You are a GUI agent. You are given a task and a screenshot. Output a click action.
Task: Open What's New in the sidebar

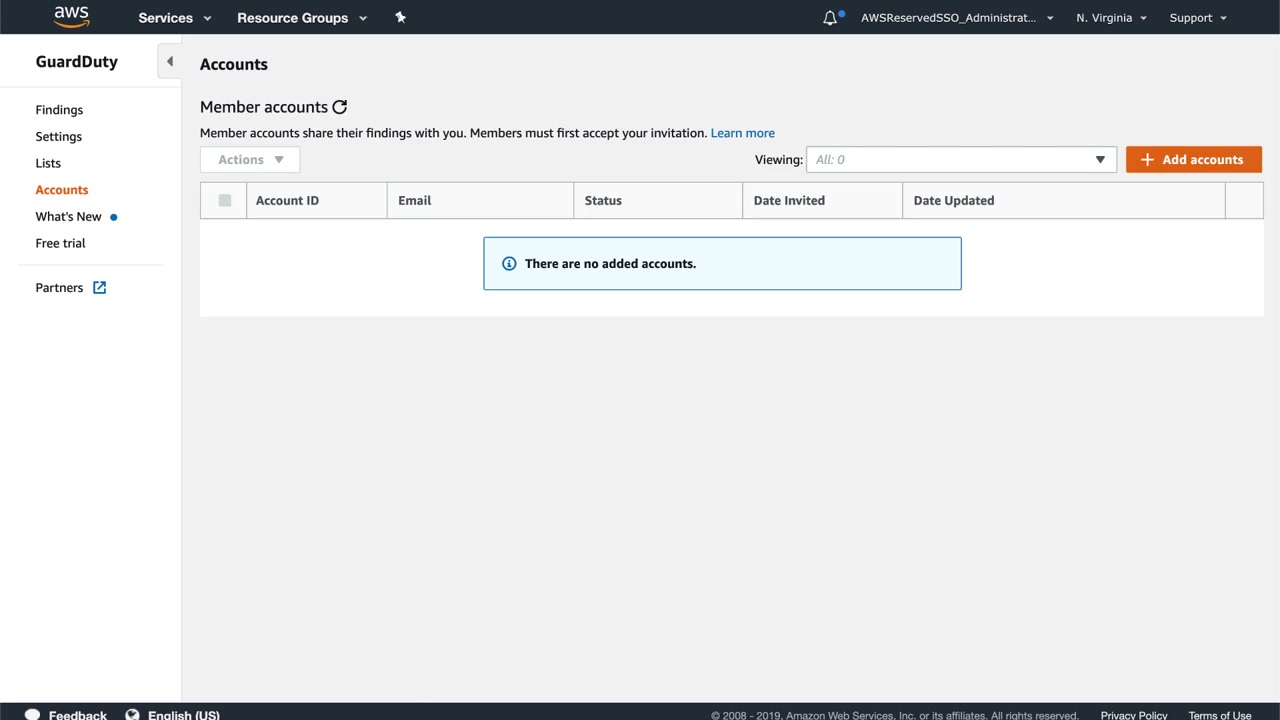pos(69,217)
